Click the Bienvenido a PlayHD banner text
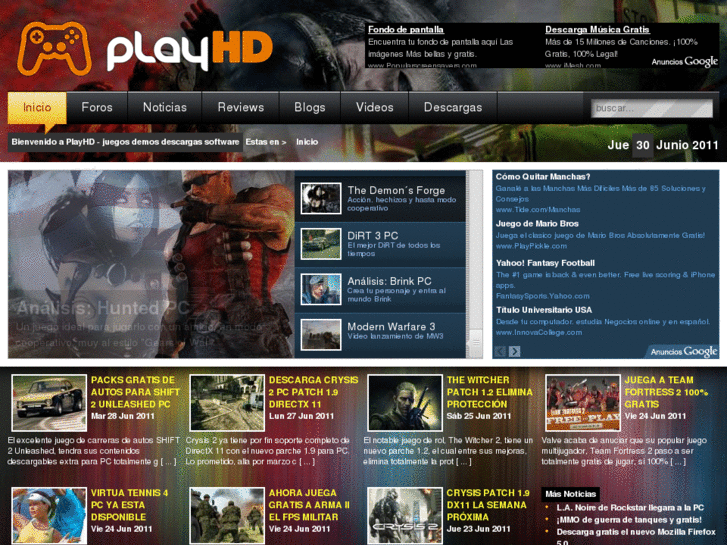 (x=125, y=142)
